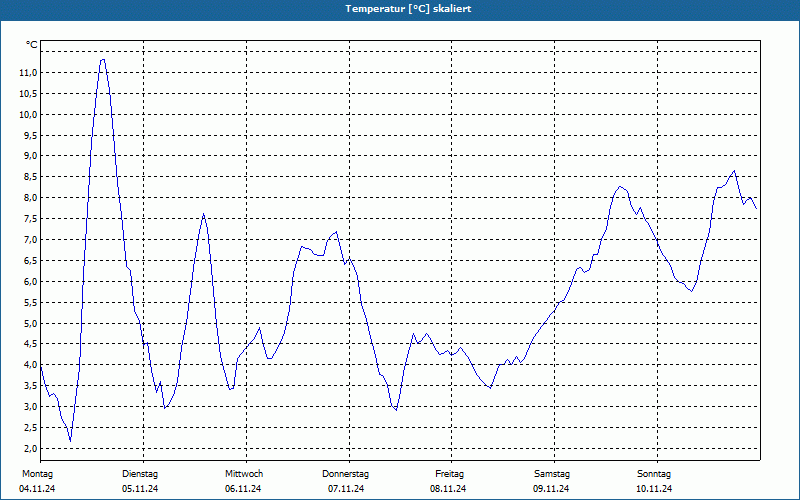
Task: Click the 7,5 y-axis value
Action: coord(30,219)
